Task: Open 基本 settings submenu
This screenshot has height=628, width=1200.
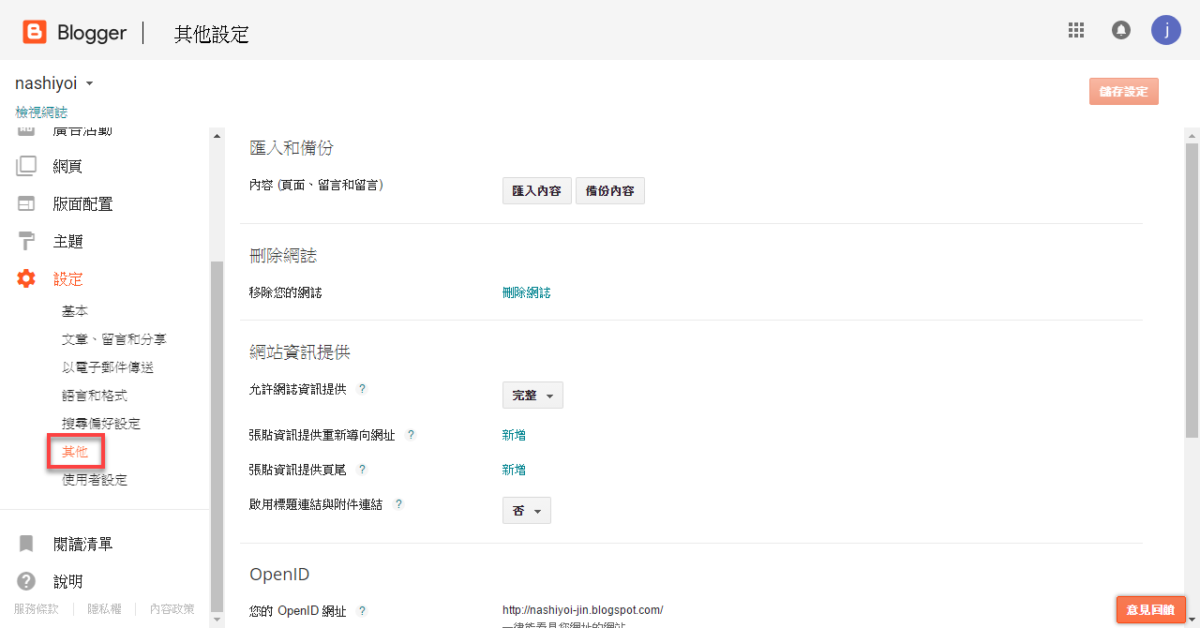Action: (75, 311)
